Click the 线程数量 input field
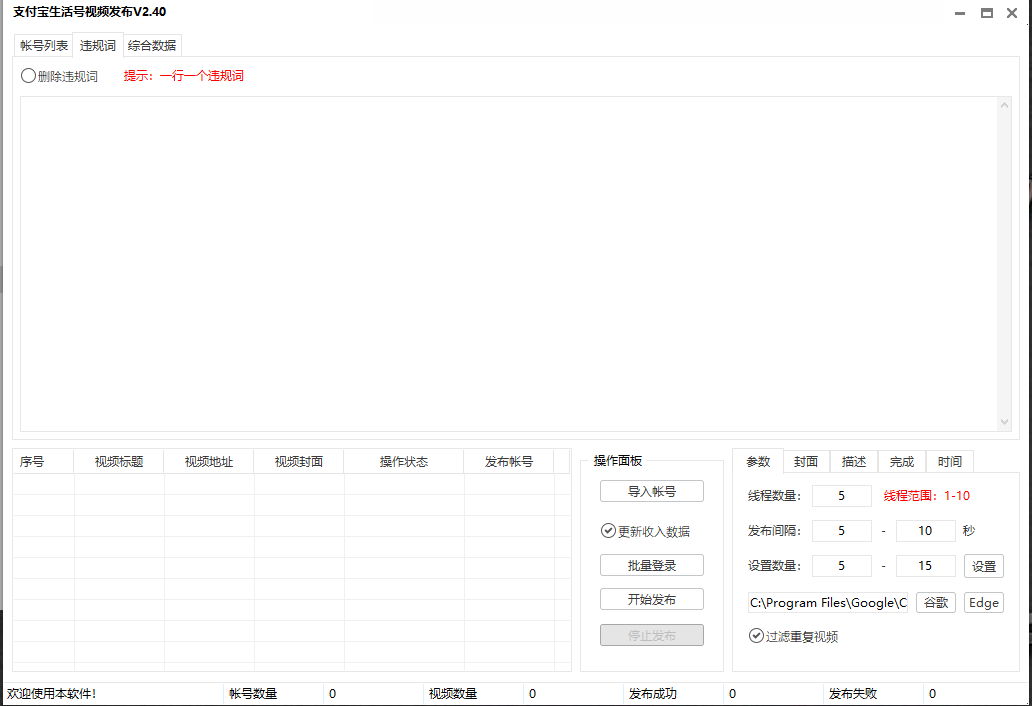 click(841, 496)
